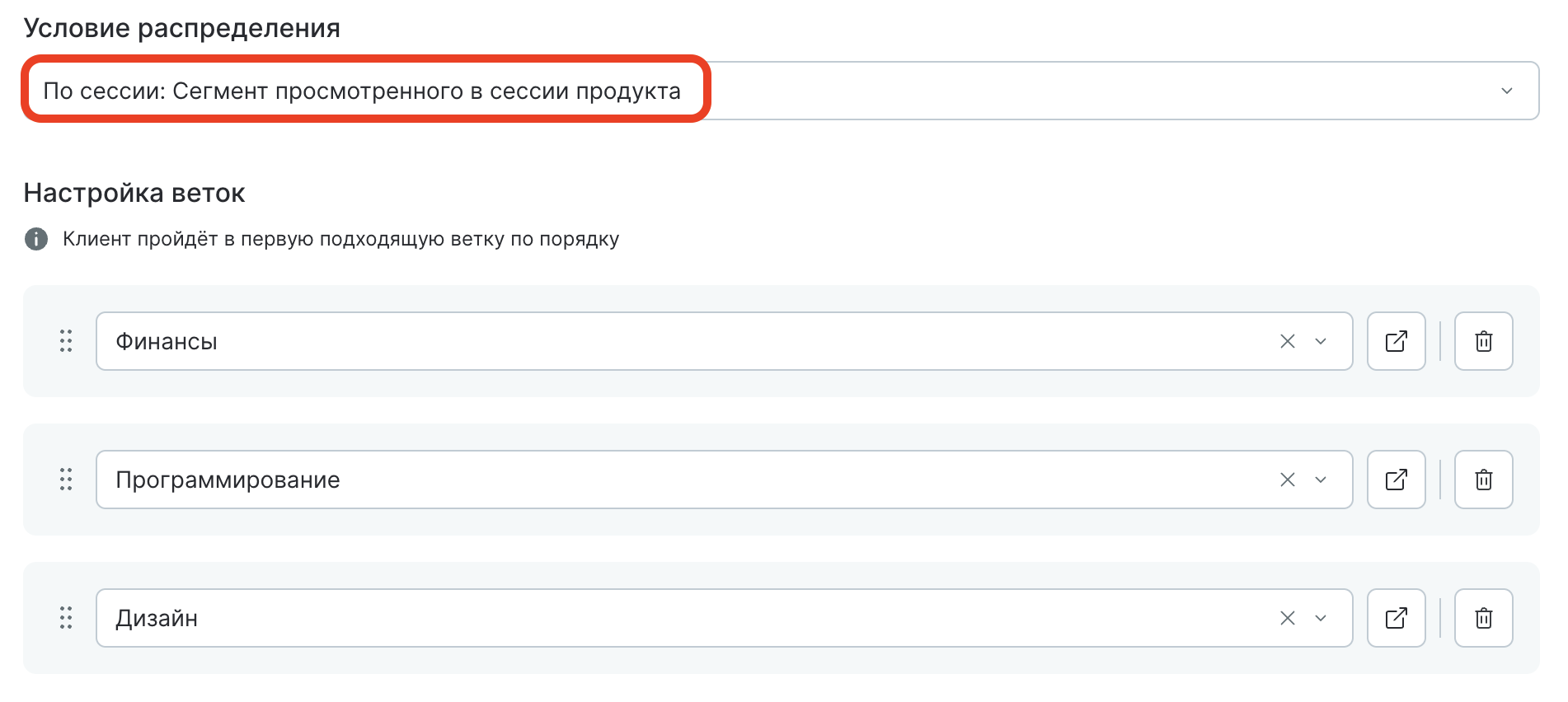The image size is (1568, 702).
Task: Expand the Дизайн segment dropdown
Action: click(x=1321, y=618)
